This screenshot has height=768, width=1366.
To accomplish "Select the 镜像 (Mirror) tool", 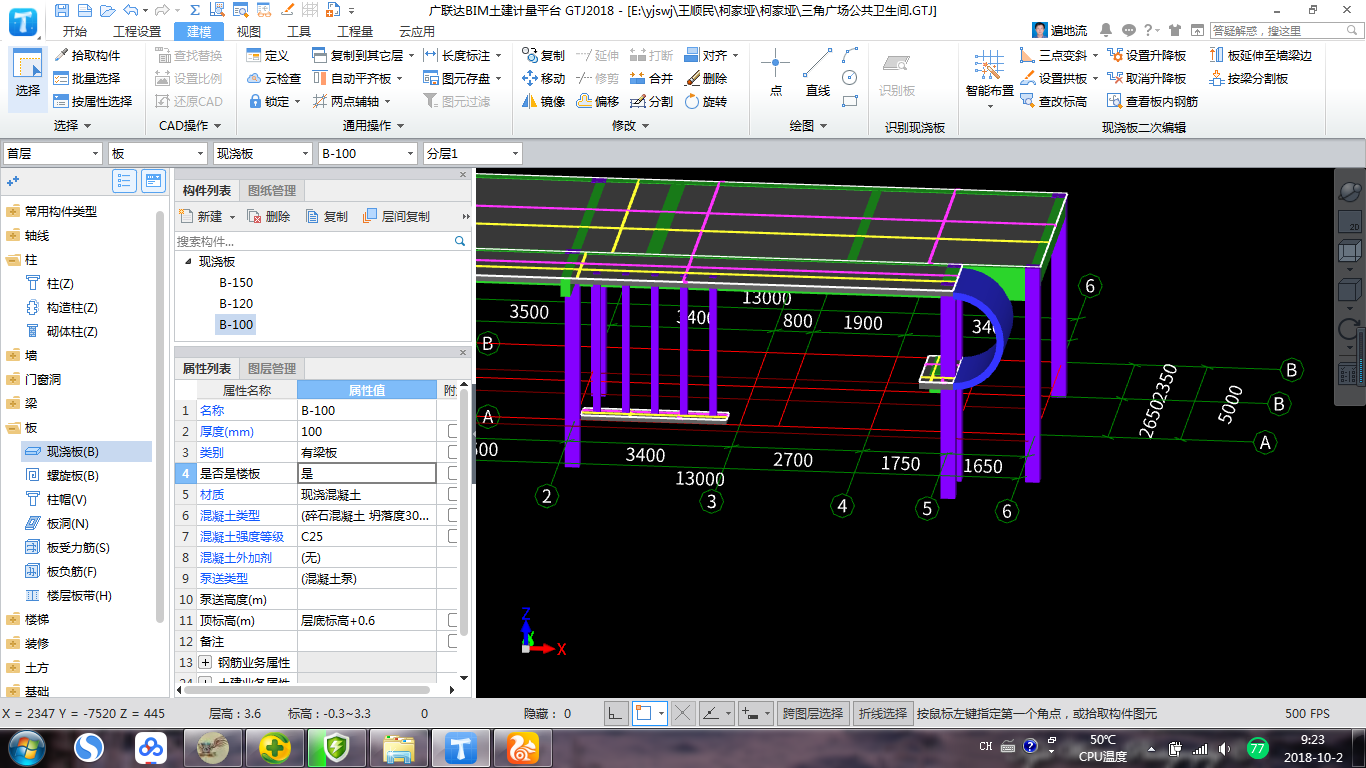I will click(544, 101).
